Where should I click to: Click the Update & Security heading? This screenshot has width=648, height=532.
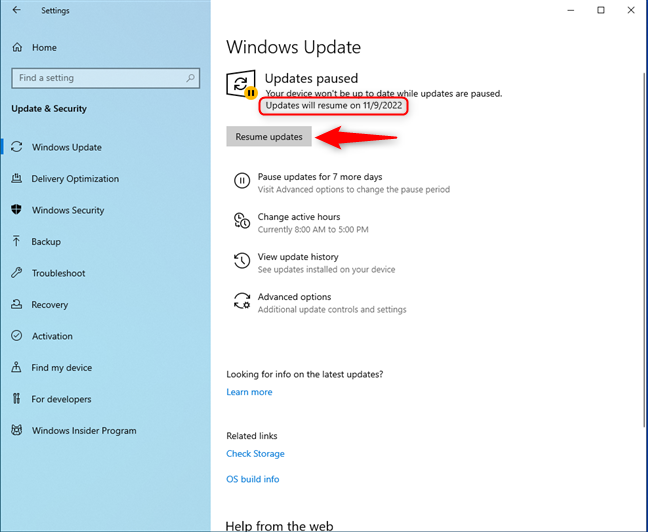(x=49, y=109)
